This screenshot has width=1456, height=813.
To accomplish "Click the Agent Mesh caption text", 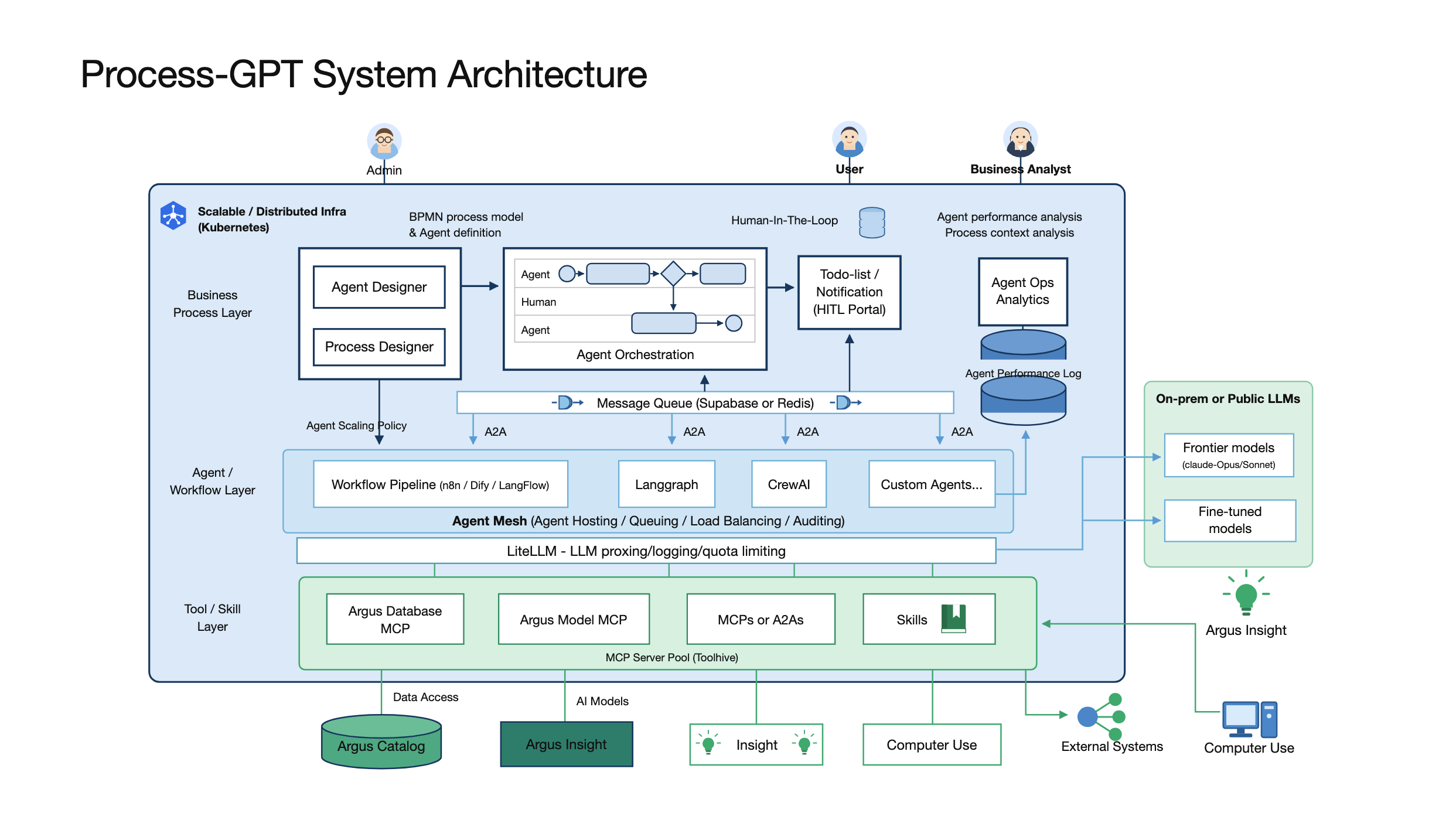I will pos(648,521).
